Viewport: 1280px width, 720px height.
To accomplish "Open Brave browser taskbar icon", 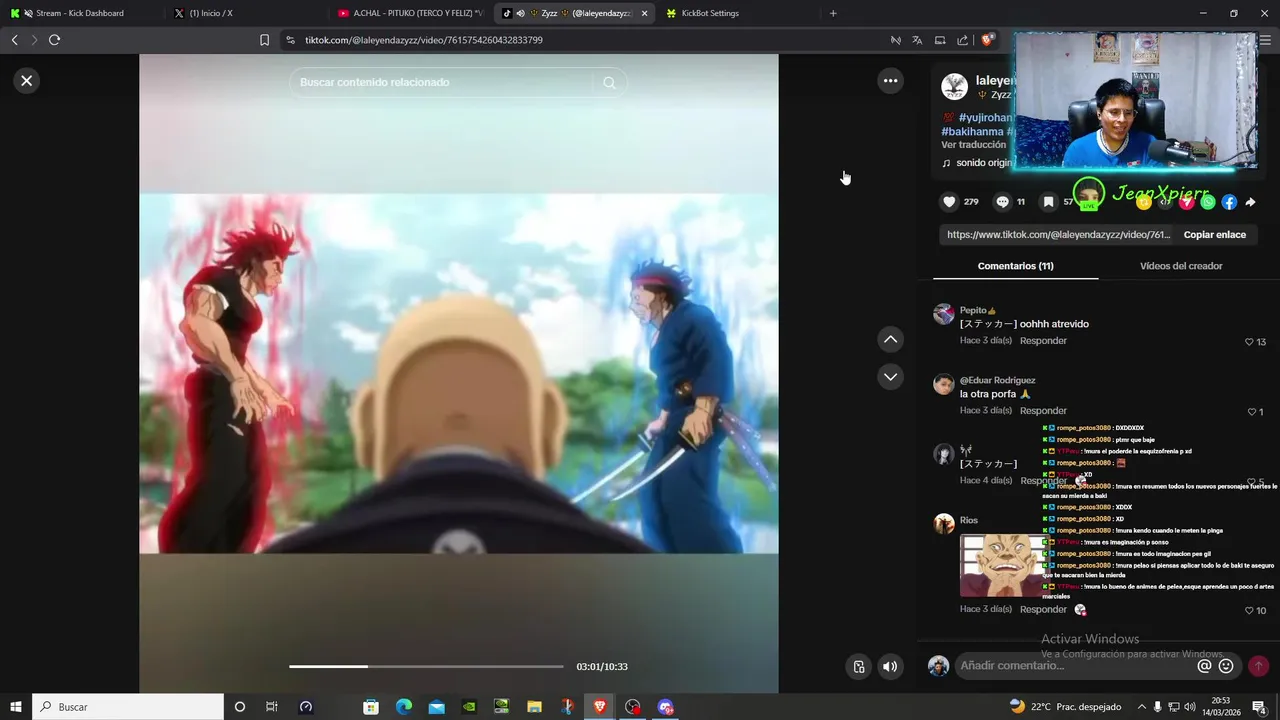I will click(599, 707).
